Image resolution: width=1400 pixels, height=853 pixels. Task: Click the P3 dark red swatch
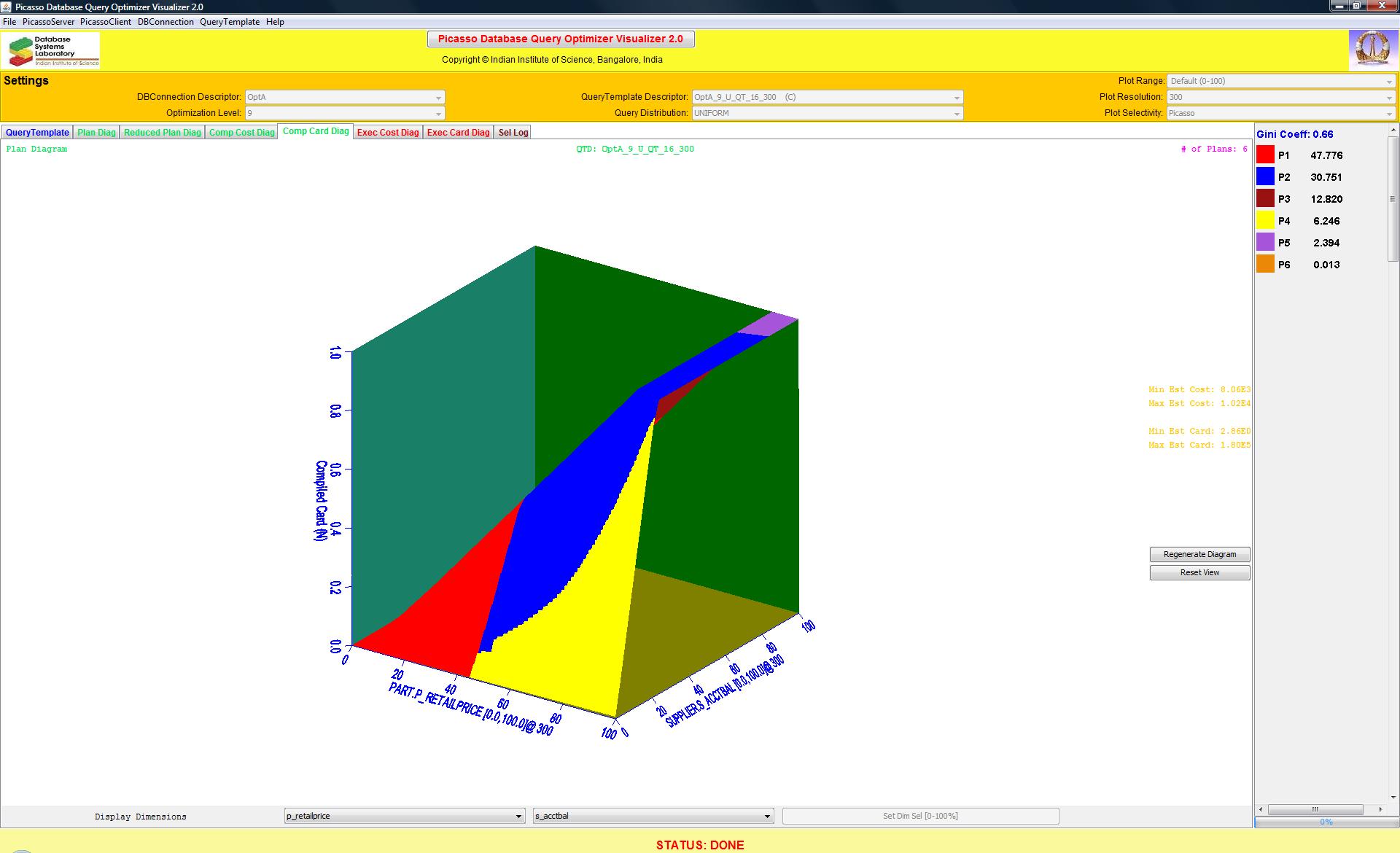click(x=1265, y=198)
